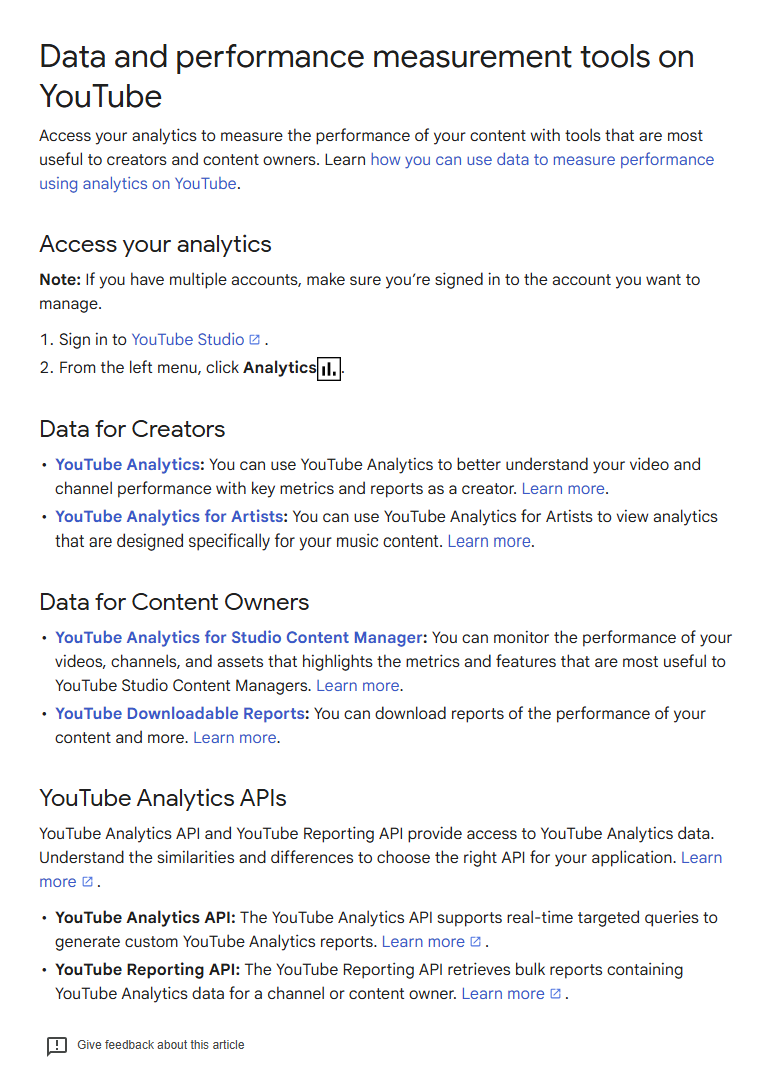Open the YouTube Analytics bold link
Viewport: 766px width, 1076px height.
click(x=128, y=465)
